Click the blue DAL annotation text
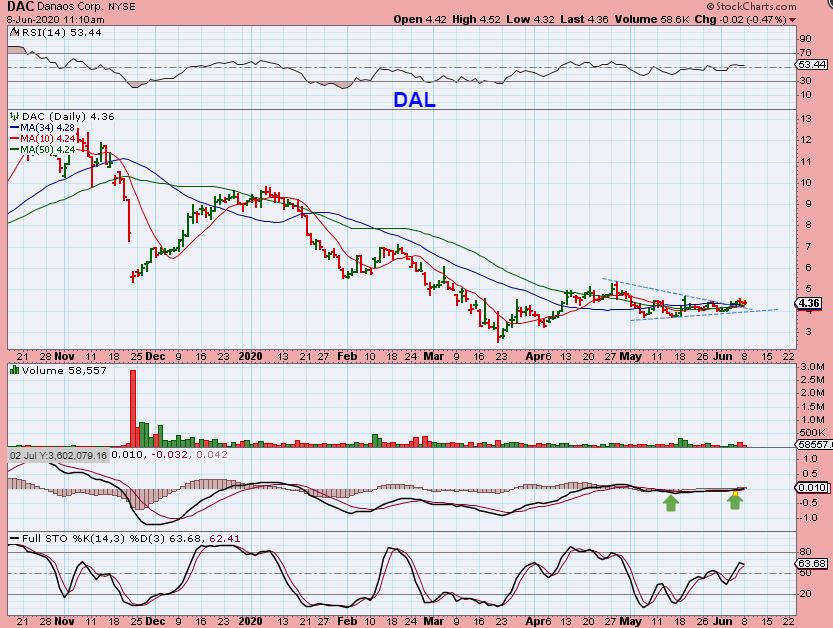Viewport: 833px width, 628px height. pos(414,100)
